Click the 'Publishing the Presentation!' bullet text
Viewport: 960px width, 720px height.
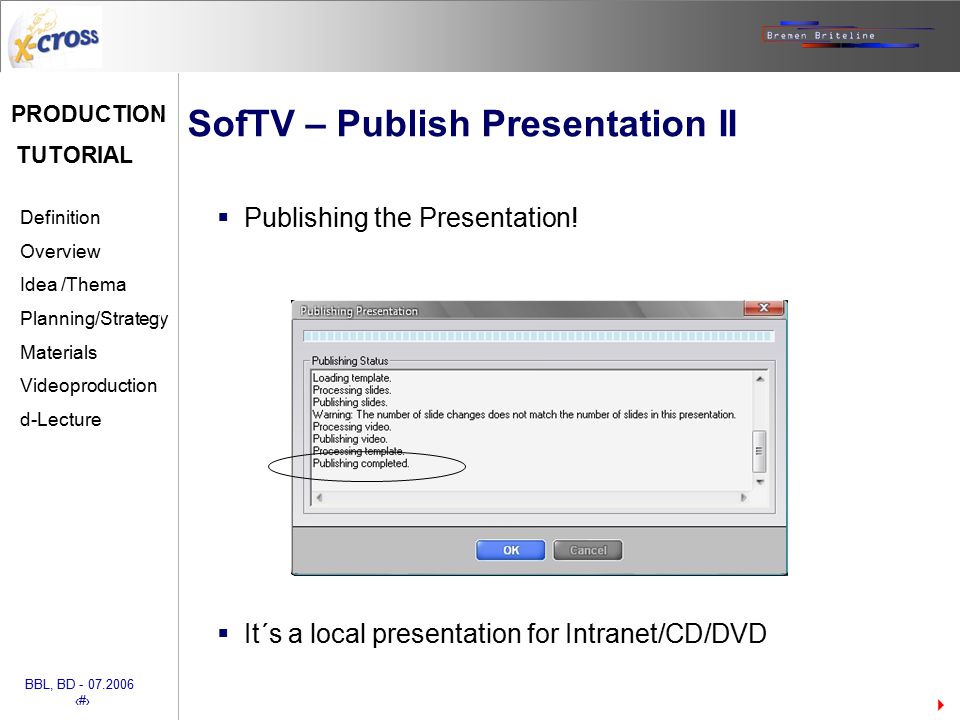[x=411, y=217]
